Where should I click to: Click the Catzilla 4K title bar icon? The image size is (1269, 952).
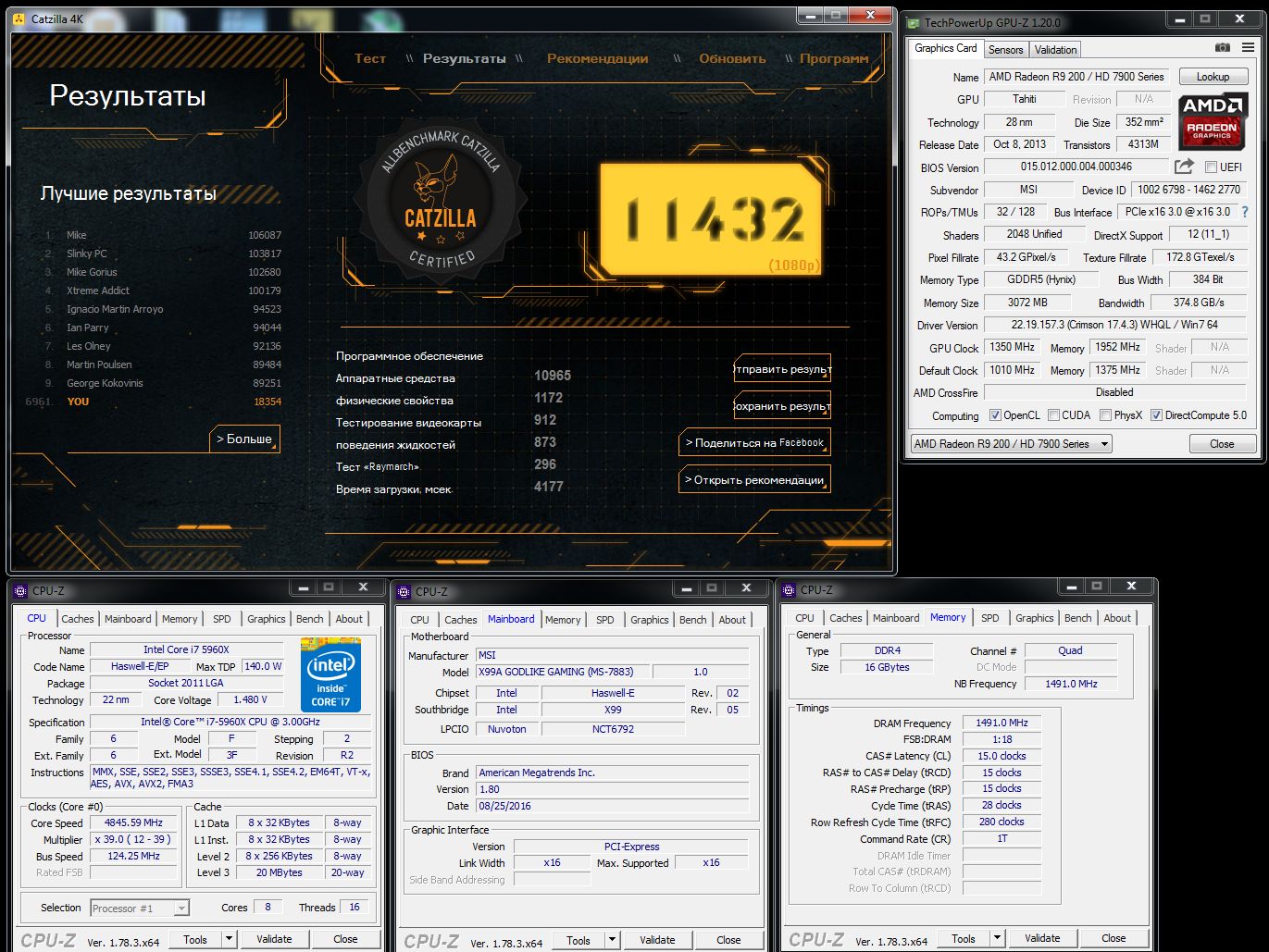click(19, 19)
